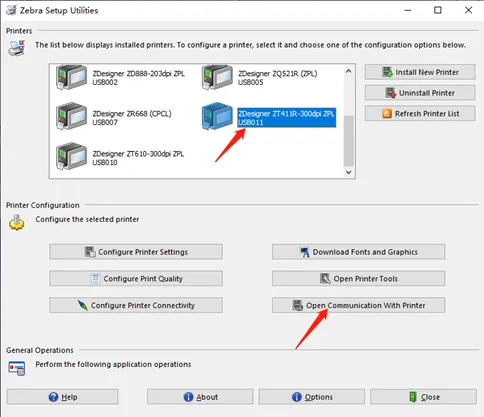The image size is (484, 417).
Task: Open Communication With Printer
Action: (x=358, y=305)
